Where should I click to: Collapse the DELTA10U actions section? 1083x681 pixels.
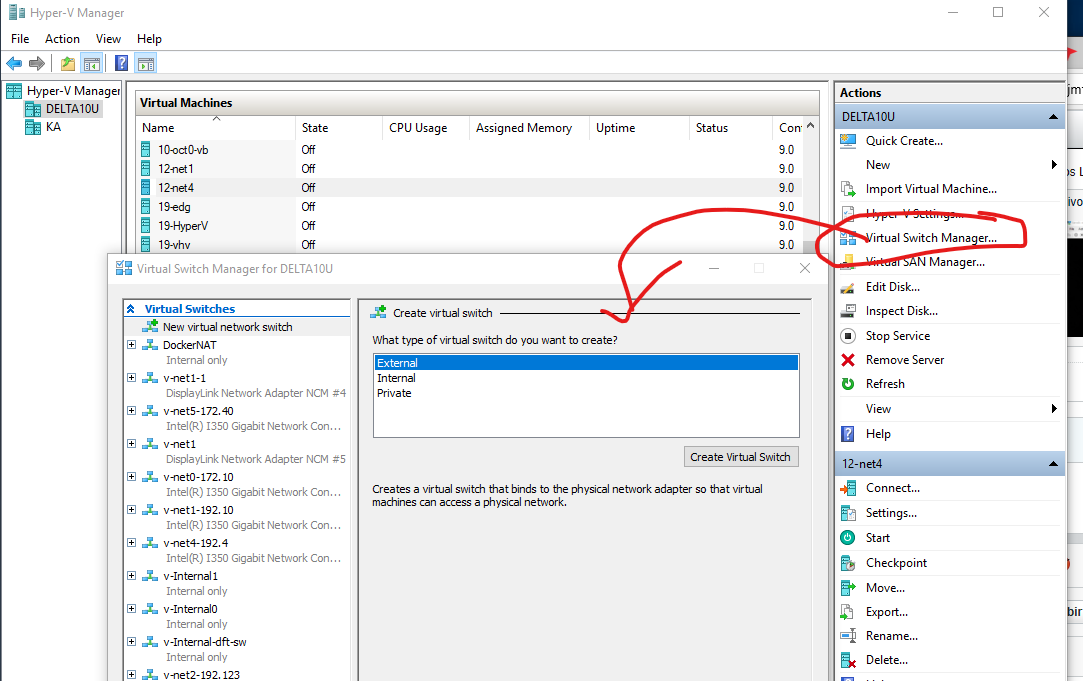(1053, 117)
